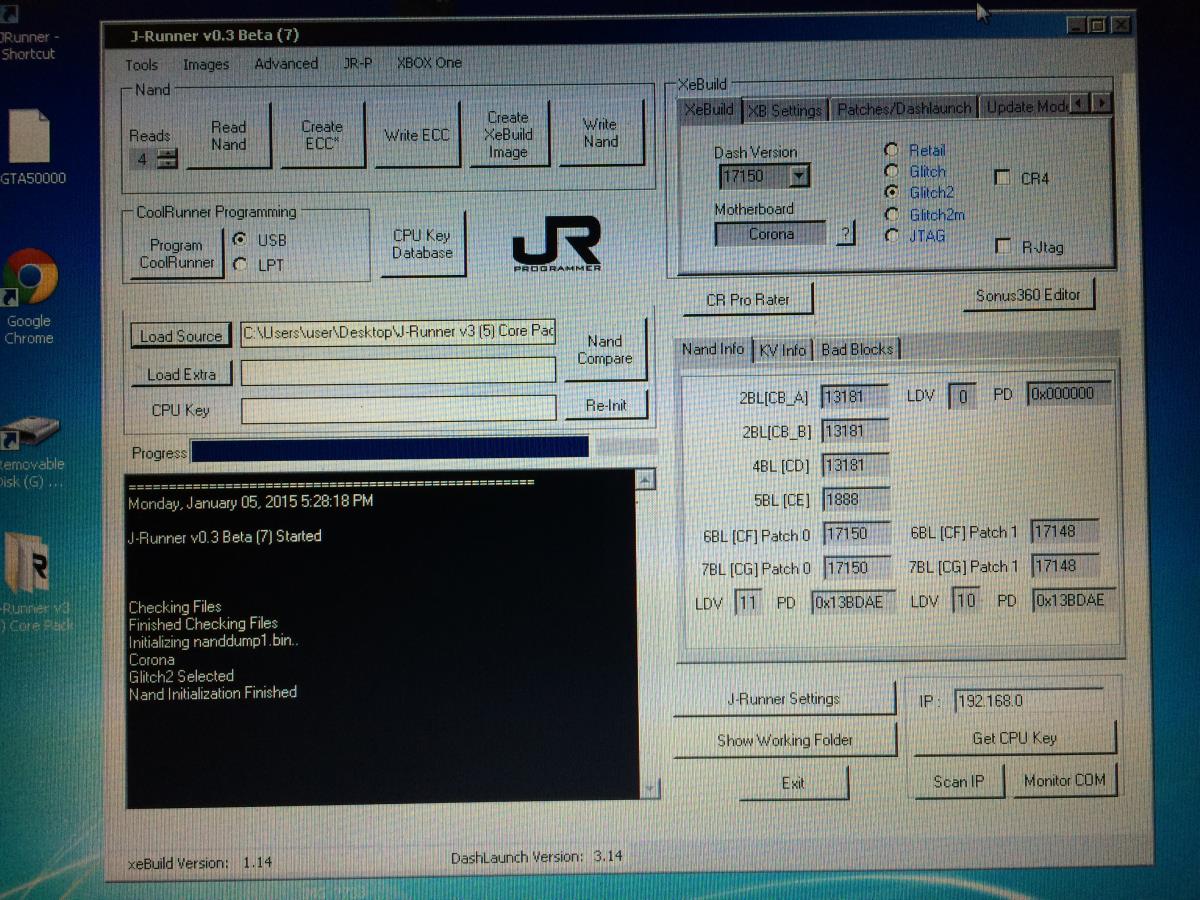1200x900 pixels.
Task: Launch Google Chrome from desktop
Action: (29, 296)
